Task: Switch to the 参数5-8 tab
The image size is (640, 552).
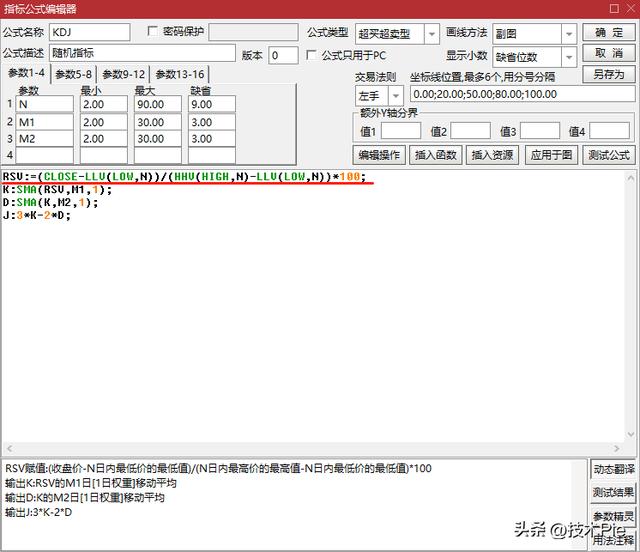Action: [x=74, y=75]
